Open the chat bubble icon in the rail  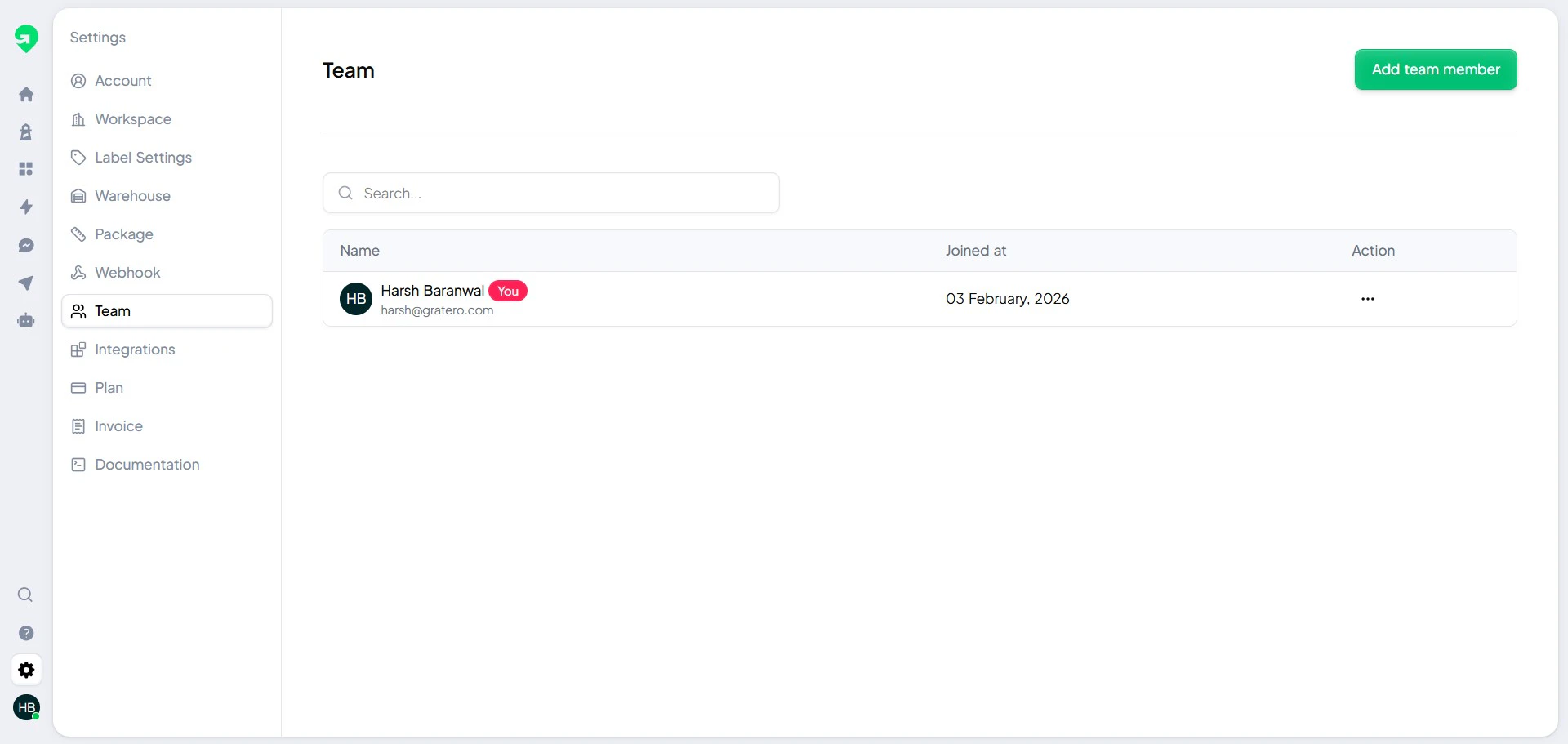coord(26,245)
